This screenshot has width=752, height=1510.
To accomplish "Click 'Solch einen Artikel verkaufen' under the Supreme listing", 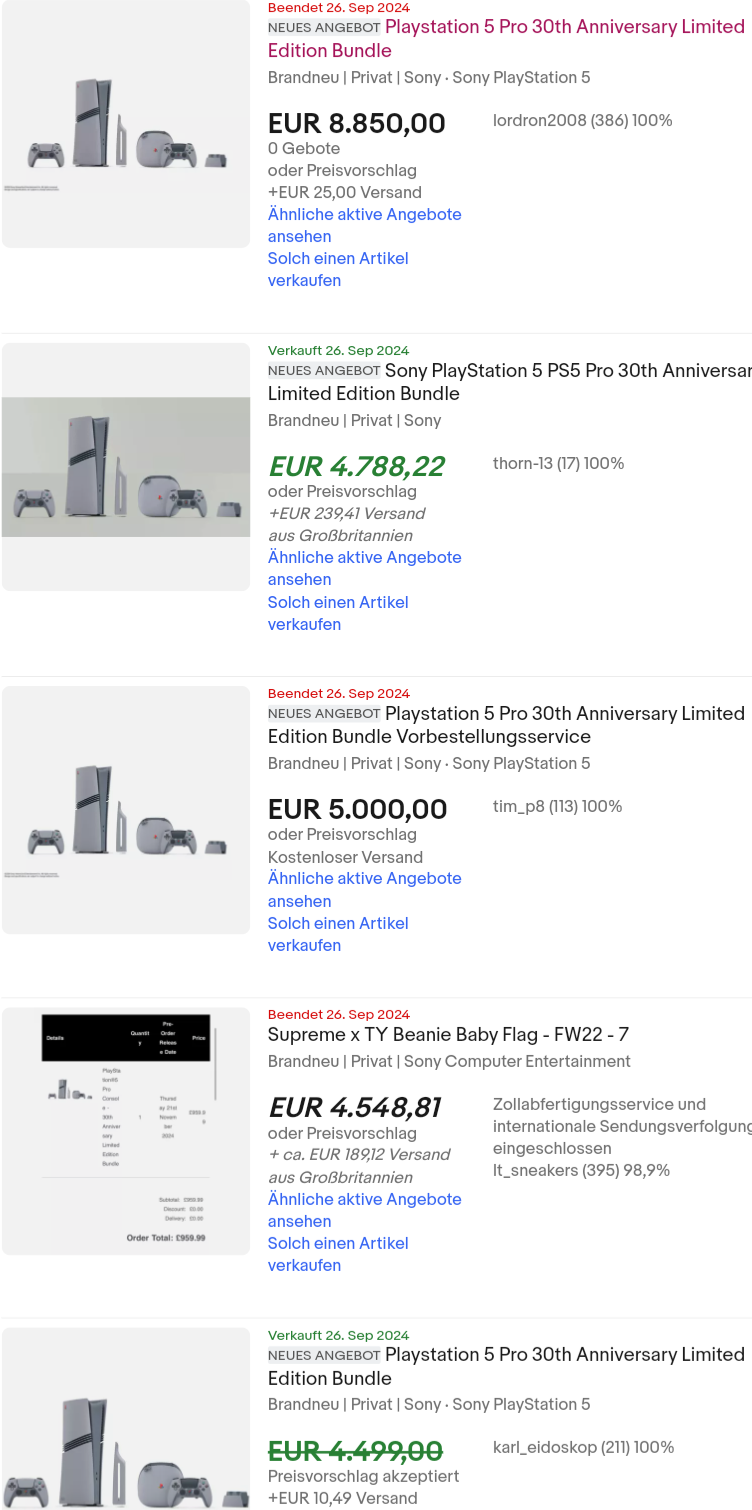I will [x=337, y=1254].
